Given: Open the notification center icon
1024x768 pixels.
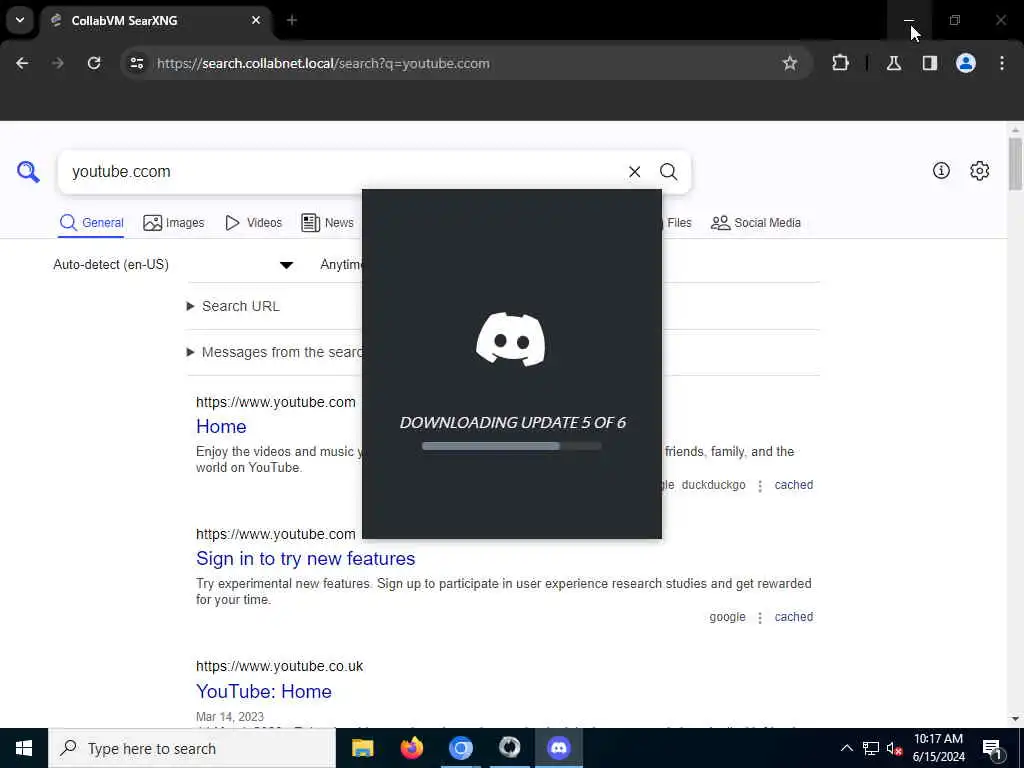Looking at the screenshot, I should click(x=993, y=748).
